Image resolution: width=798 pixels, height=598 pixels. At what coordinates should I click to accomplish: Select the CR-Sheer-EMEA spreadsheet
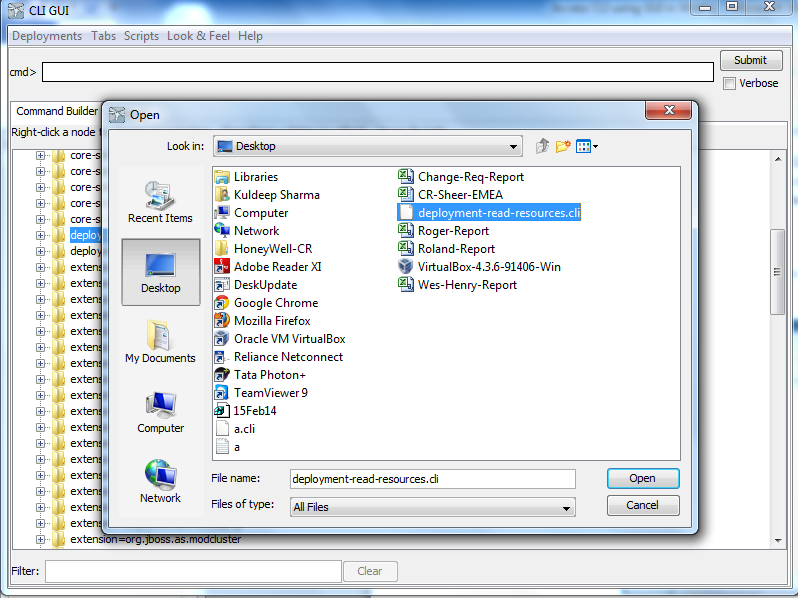point(450,195)
